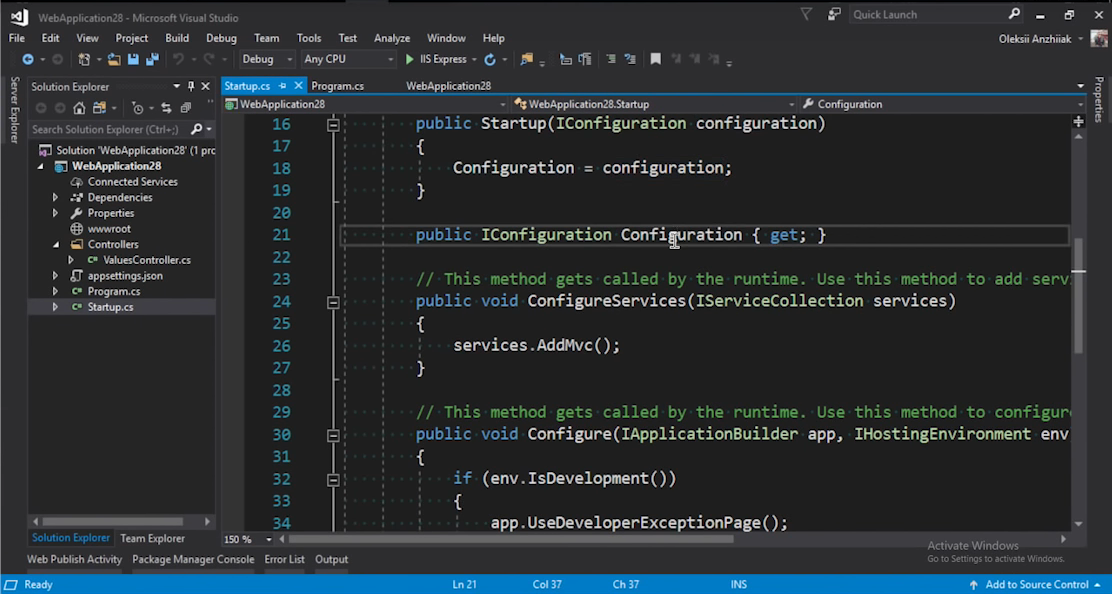Screen dimensions: 1112x594
Task: Start debugging with the green play arrow
Action: click(409, 60)
